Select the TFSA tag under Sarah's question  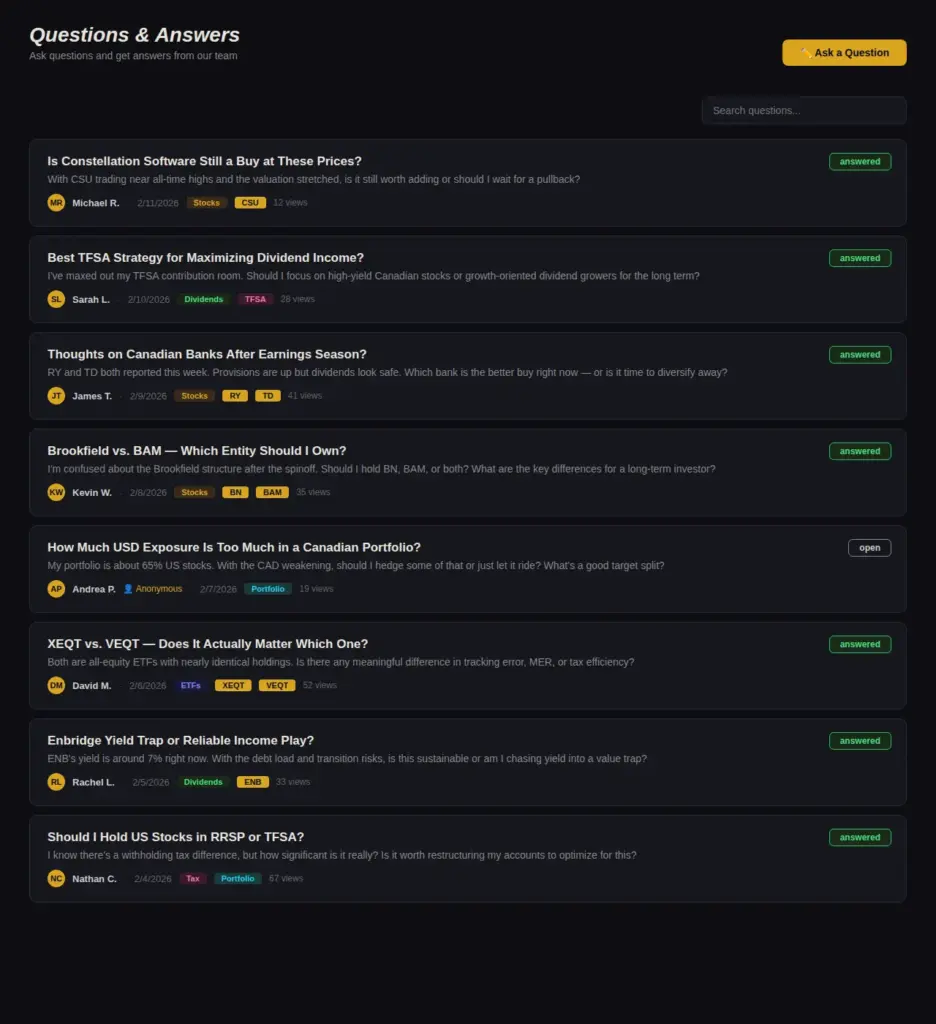click(x=255, y=298)
